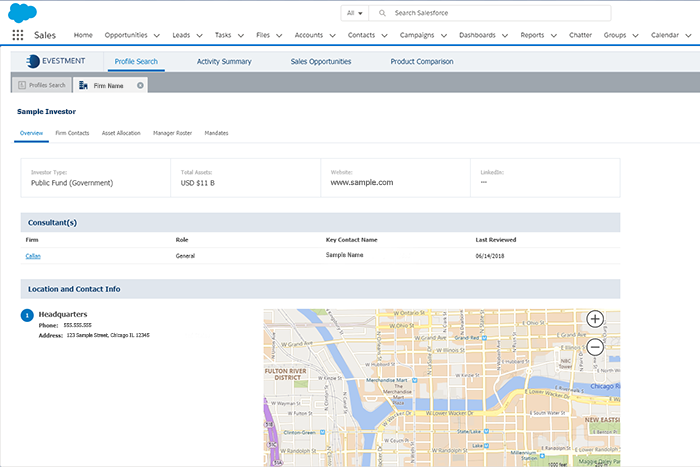This screenshot has height=467, width=700.
Task: Zoom out on the map
Action: click(x=594, y=347)
